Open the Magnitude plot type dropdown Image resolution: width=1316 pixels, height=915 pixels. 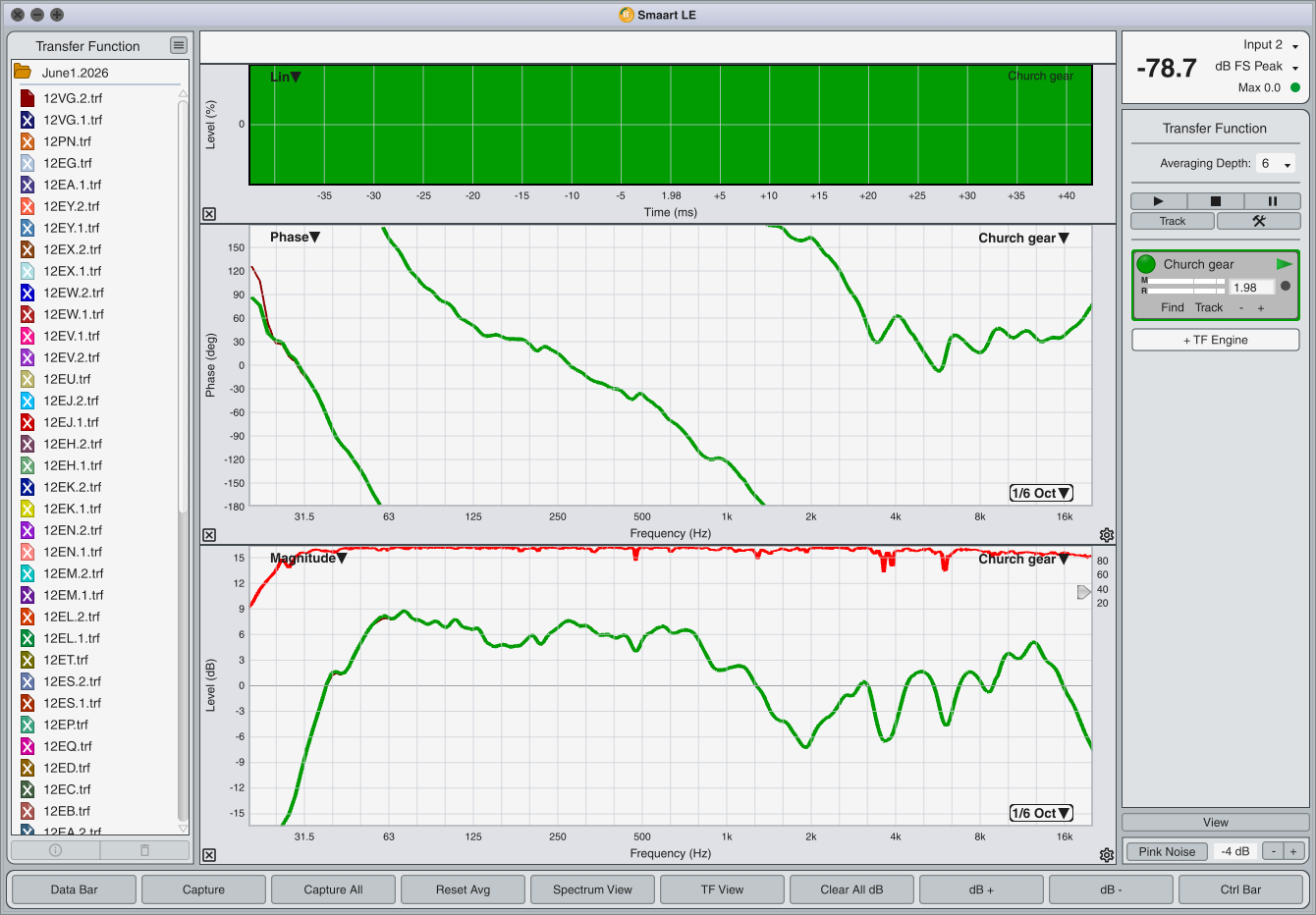point(308,558)
